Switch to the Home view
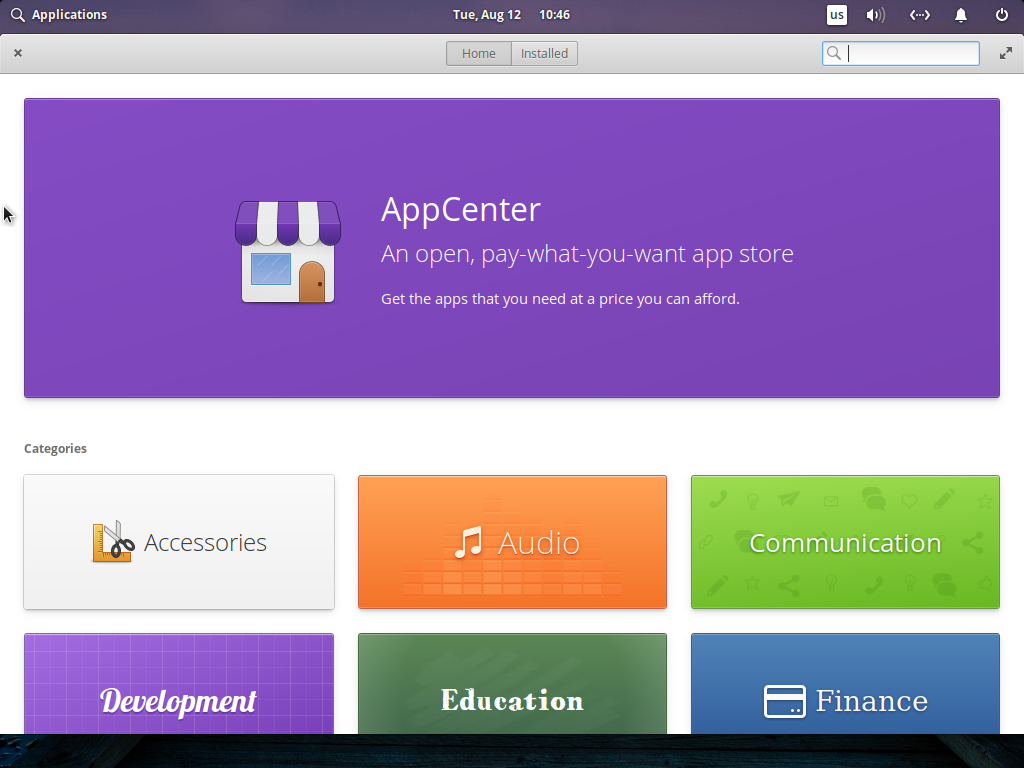Viewport: 1024px width, 768px height. pyautogui.click(x=478, y=54)
